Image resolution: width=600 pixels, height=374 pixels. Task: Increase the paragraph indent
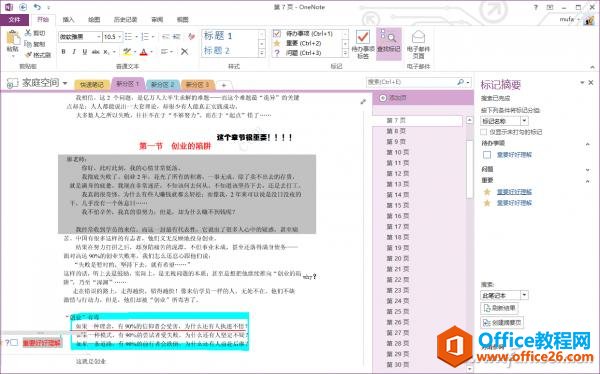coord(176,37)
